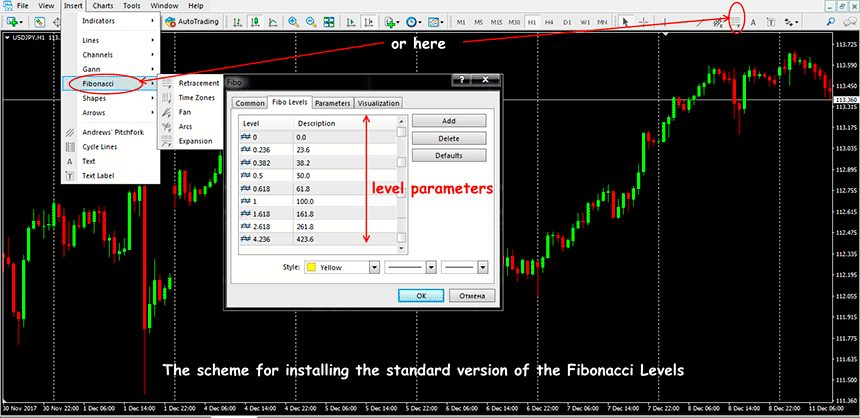Click the Delete level button

(x=449, y=138)
